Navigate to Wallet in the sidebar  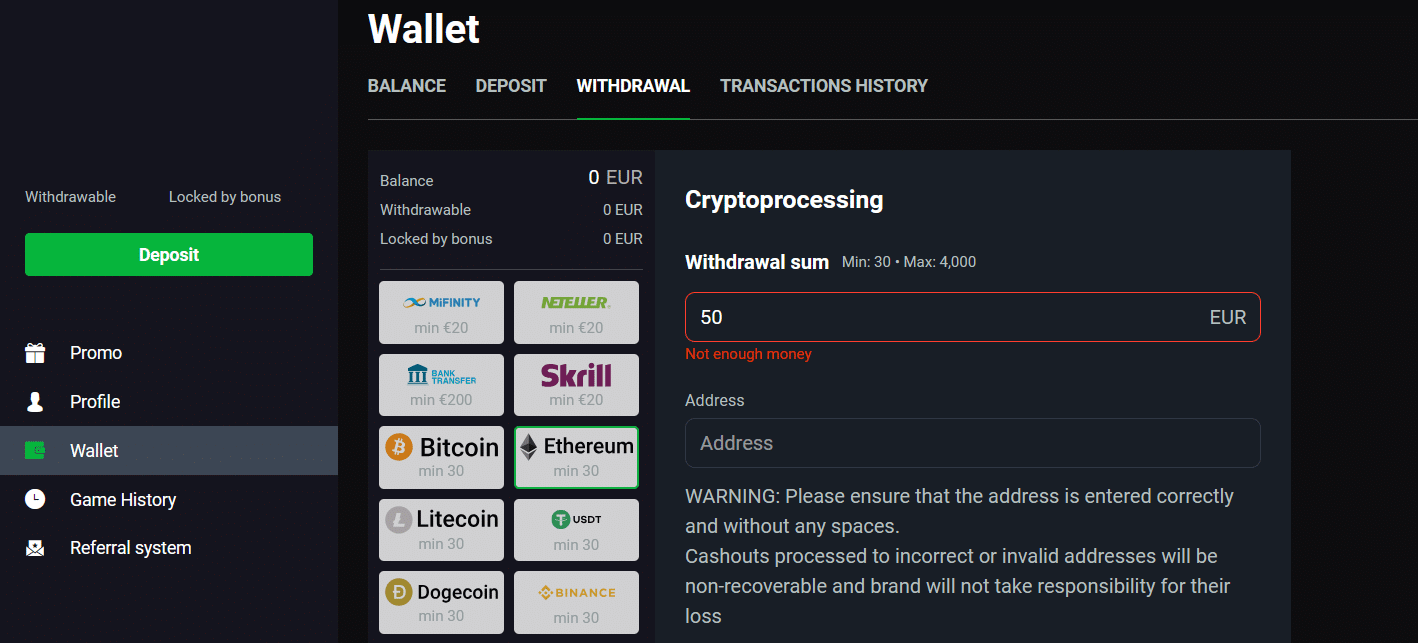[94, 450]
